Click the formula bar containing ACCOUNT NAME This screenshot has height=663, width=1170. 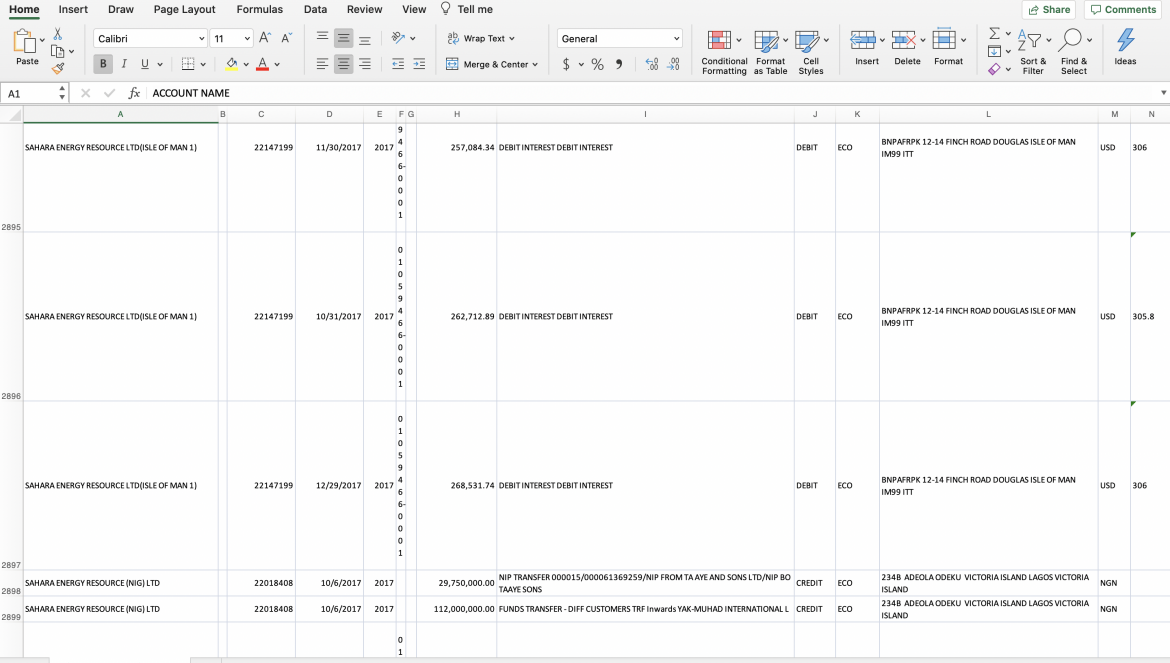click(x=653, y=93)
